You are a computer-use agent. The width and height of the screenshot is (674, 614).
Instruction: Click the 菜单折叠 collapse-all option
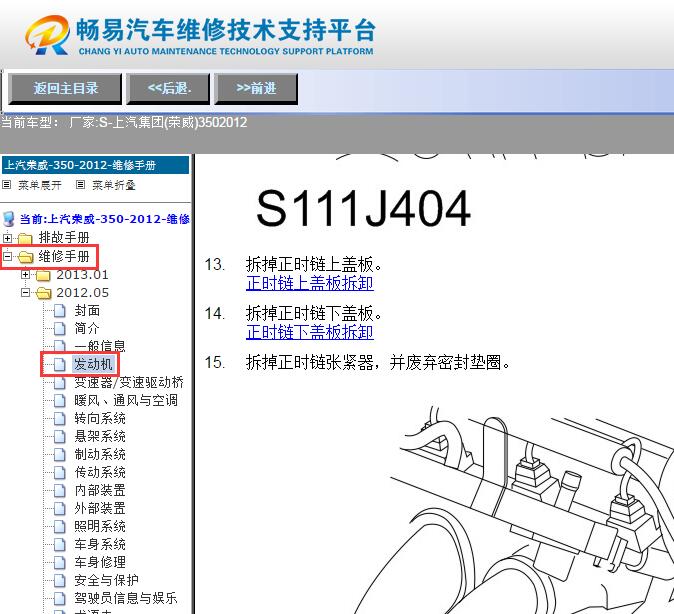click(114, 185)
